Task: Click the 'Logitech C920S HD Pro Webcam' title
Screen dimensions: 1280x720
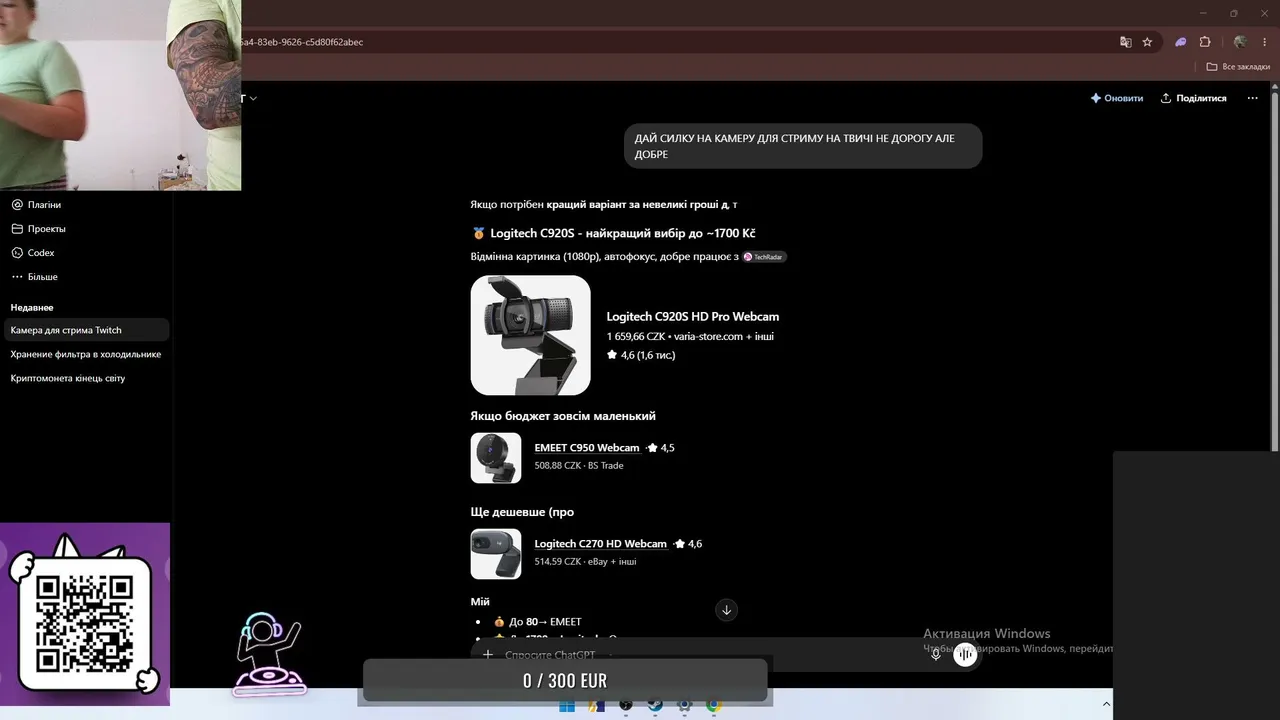Action: (693, 317)
